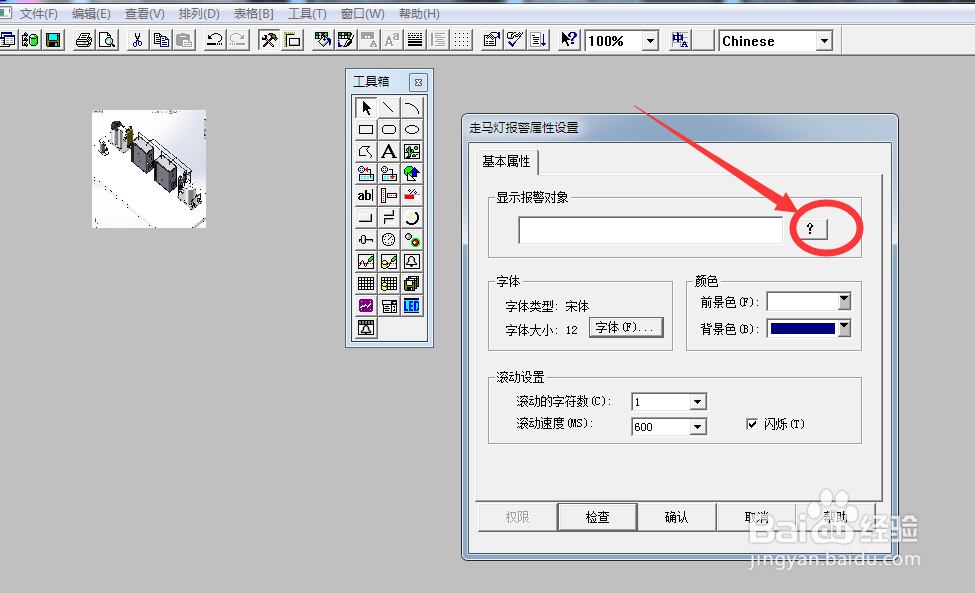975x593 pixels.
Task: Select the round gauge meter tool
Action: tap(389, 240)
